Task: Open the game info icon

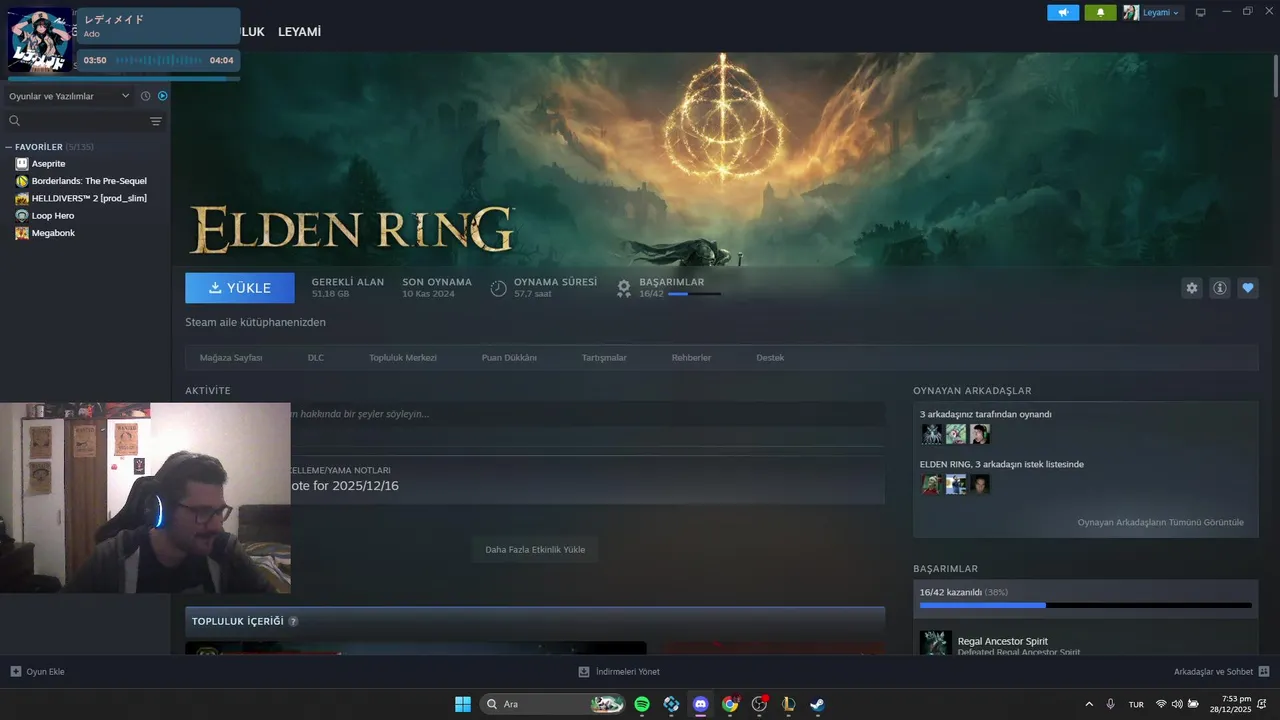Action: [x=1220, y=288]
